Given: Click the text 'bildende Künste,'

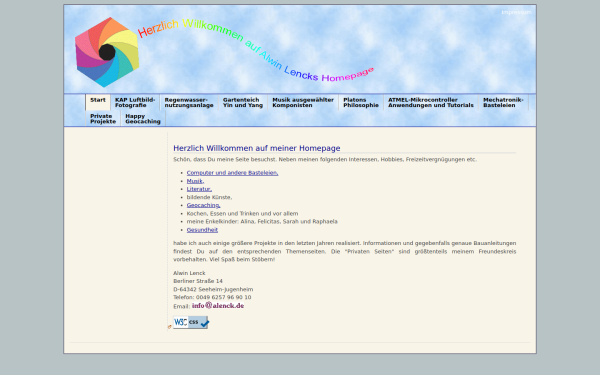Looking at the screenshot, I should coord(209,197).
